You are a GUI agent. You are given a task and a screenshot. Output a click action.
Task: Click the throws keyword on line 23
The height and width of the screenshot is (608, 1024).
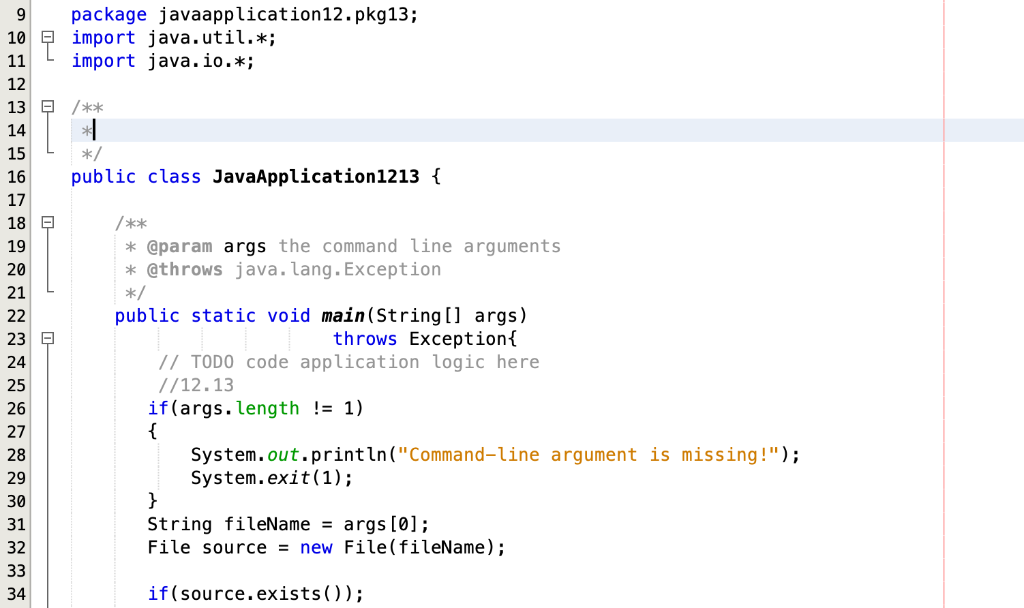click(x=365, y=339)
